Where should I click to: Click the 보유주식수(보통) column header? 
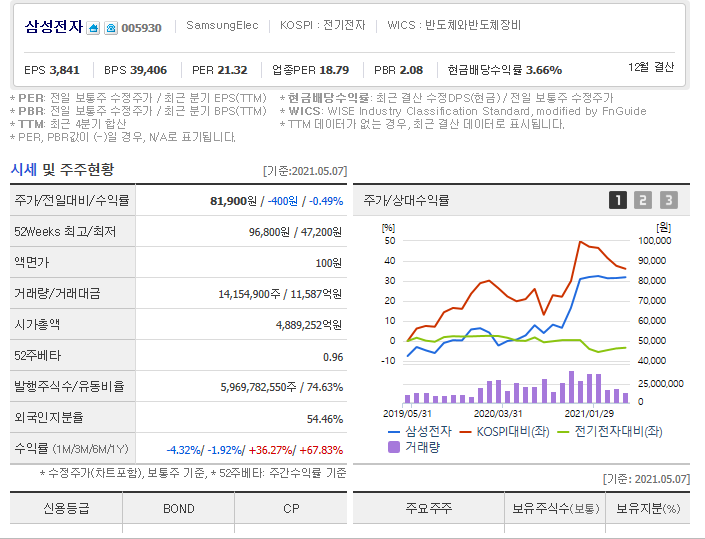[555, 508]
